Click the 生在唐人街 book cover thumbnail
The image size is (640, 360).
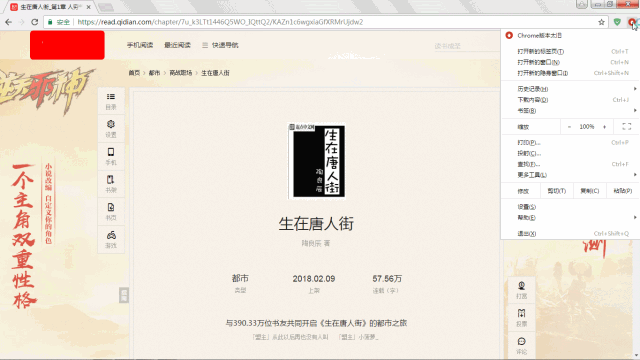317,161
